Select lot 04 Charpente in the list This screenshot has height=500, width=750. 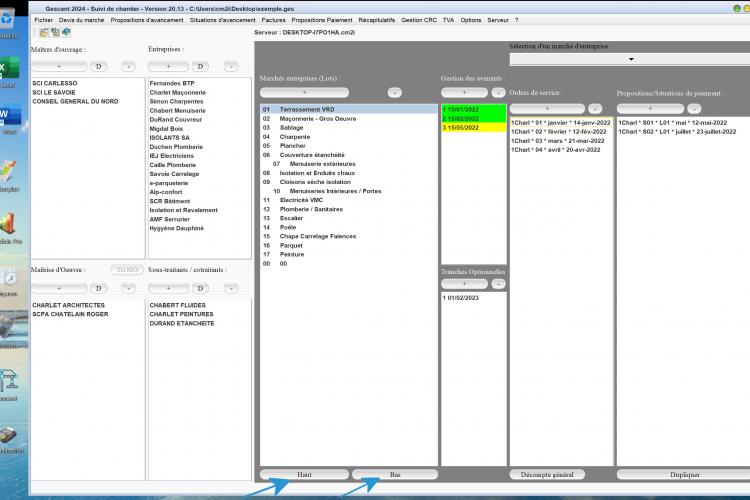click(x=348, y=137)
